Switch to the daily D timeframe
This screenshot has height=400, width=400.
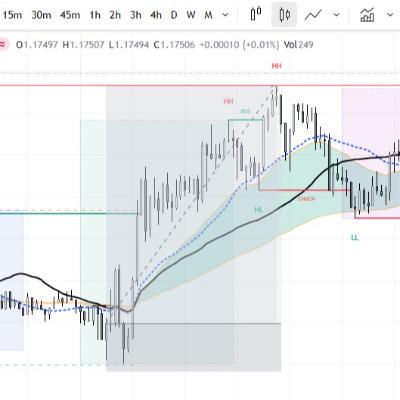tap(174, 15)
